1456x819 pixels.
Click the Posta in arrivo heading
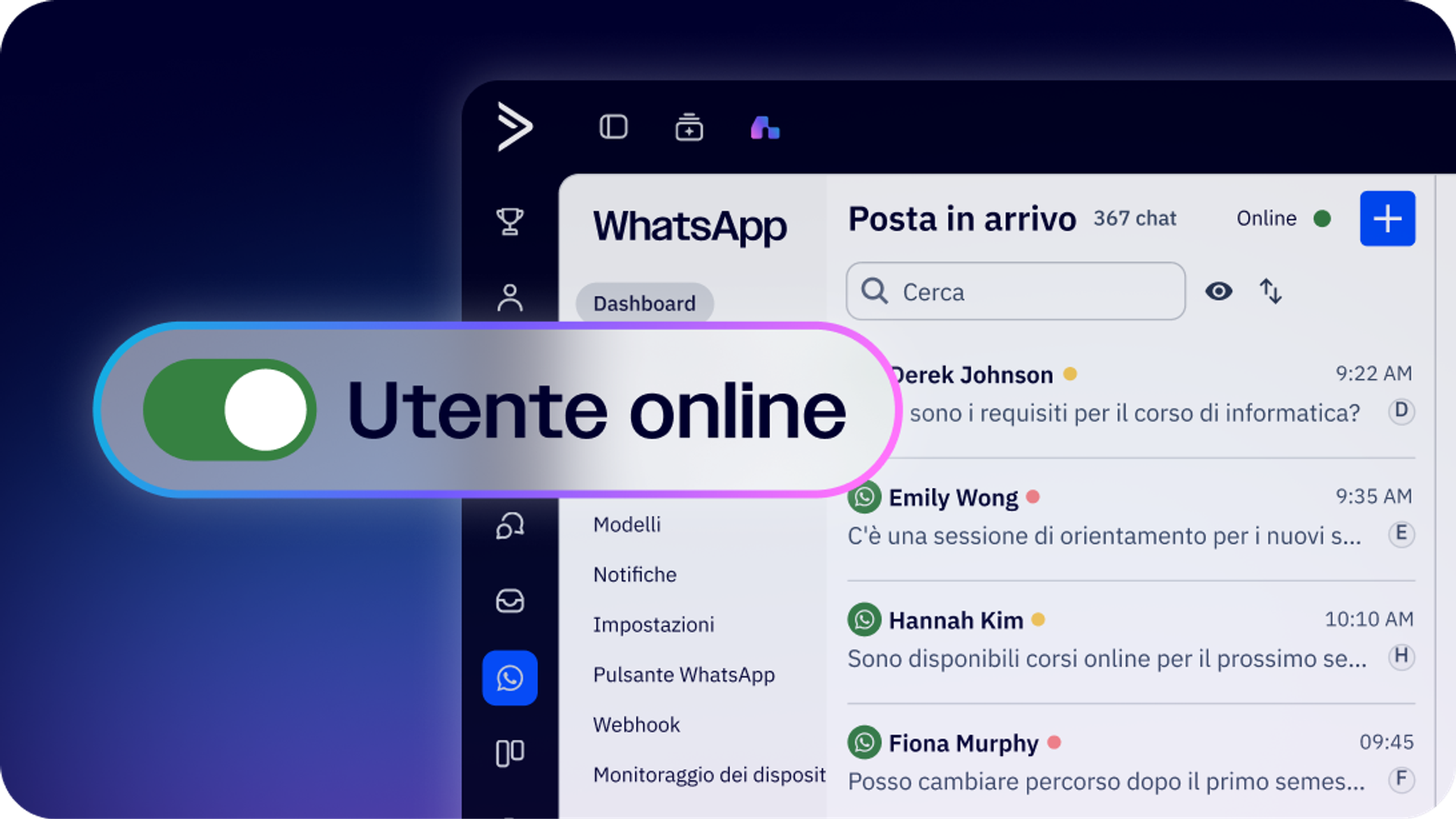(x=962, y=219)
